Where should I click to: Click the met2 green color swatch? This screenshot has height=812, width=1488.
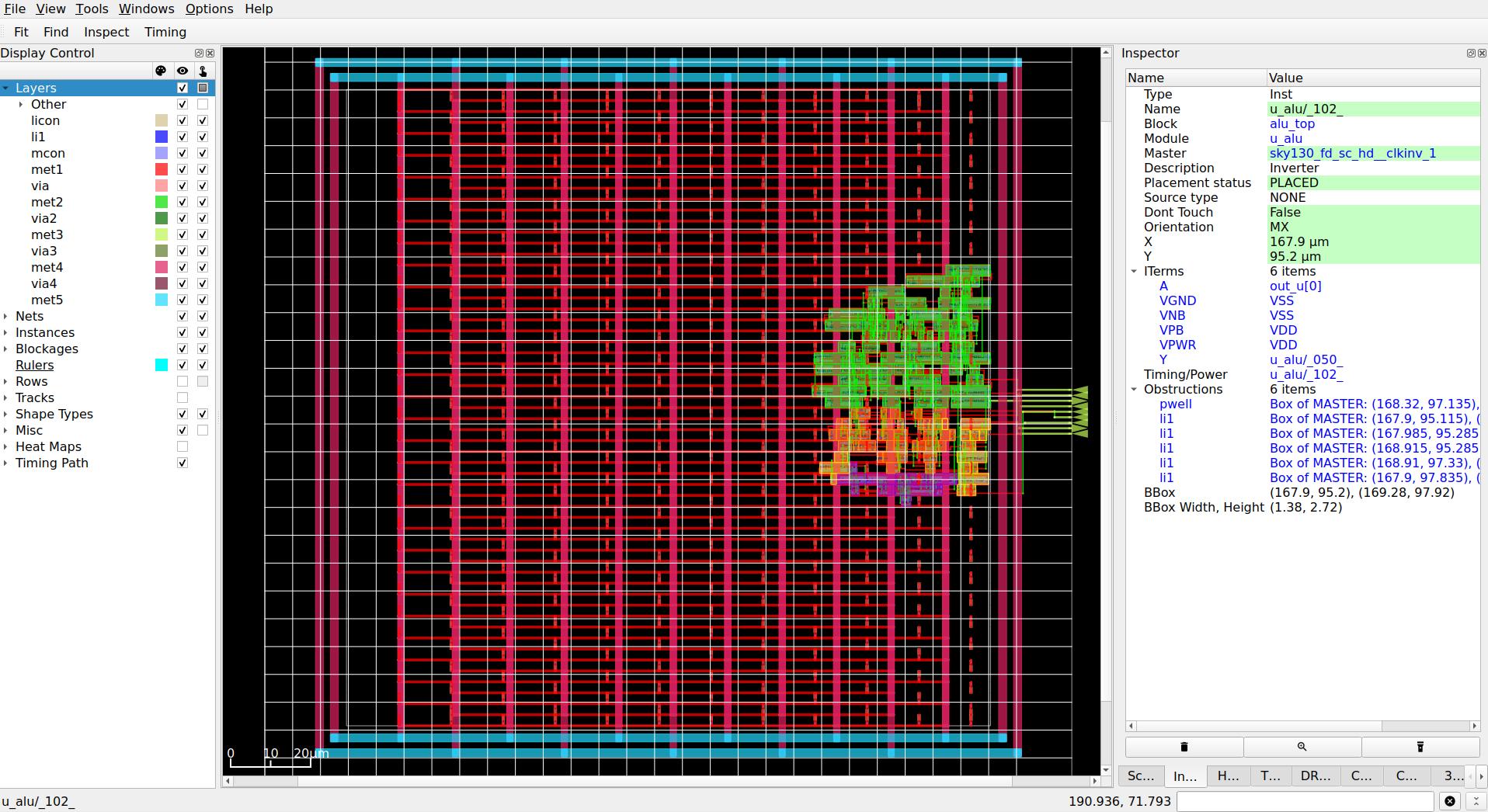tap(161, 202)
